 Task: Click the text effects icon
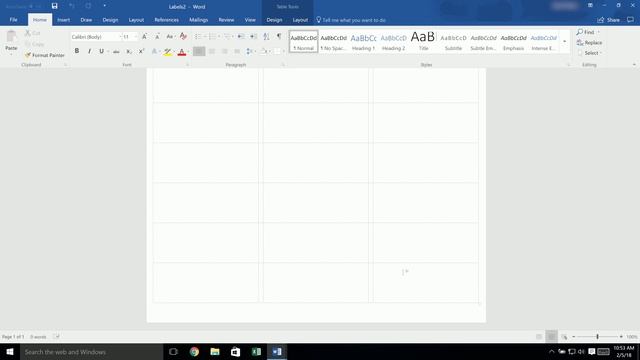click(154, 51)
